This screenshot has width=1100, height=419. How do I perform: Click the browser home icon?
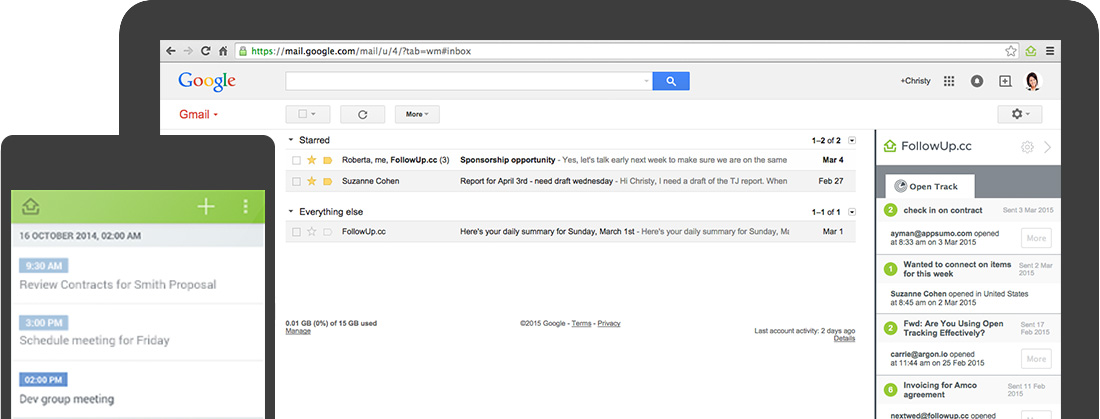(x=224, y=50)
